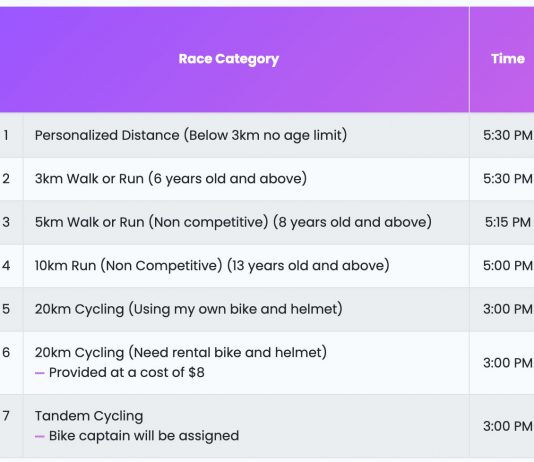Click the 3:00 PM time for Tandem Cycling
This screenshot has height=462, width=534.
tap(507, 426)
